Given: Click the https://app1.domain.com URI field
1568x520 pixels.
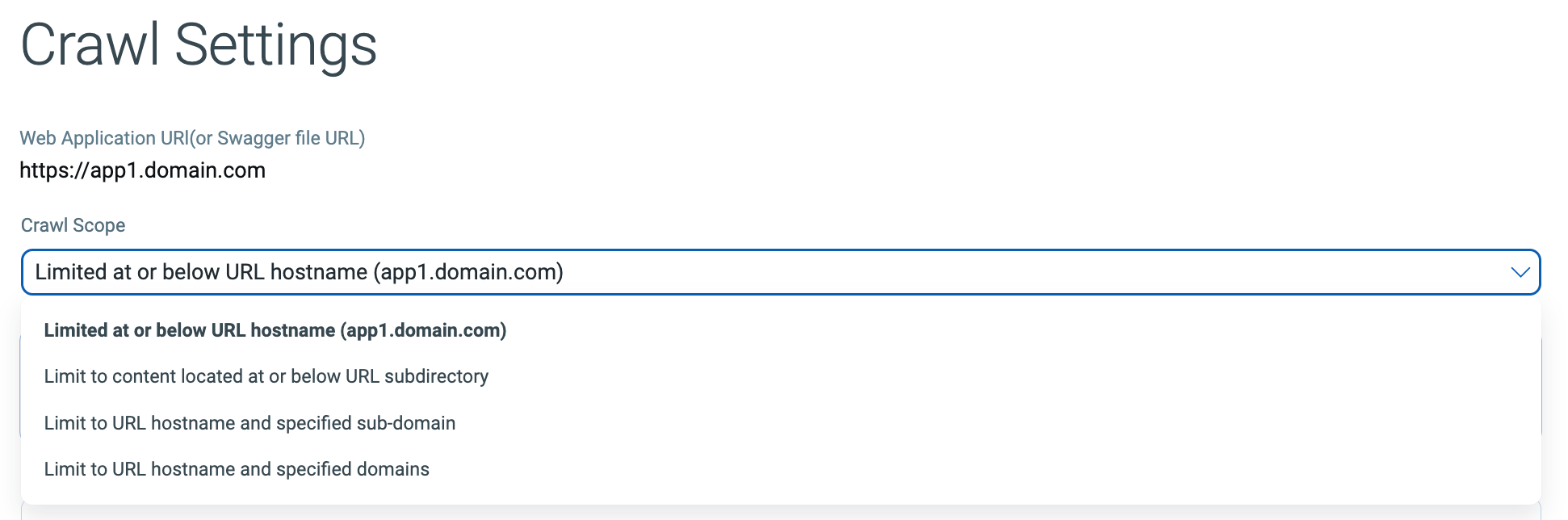Looking at the screenshot, I should point(142,170).
